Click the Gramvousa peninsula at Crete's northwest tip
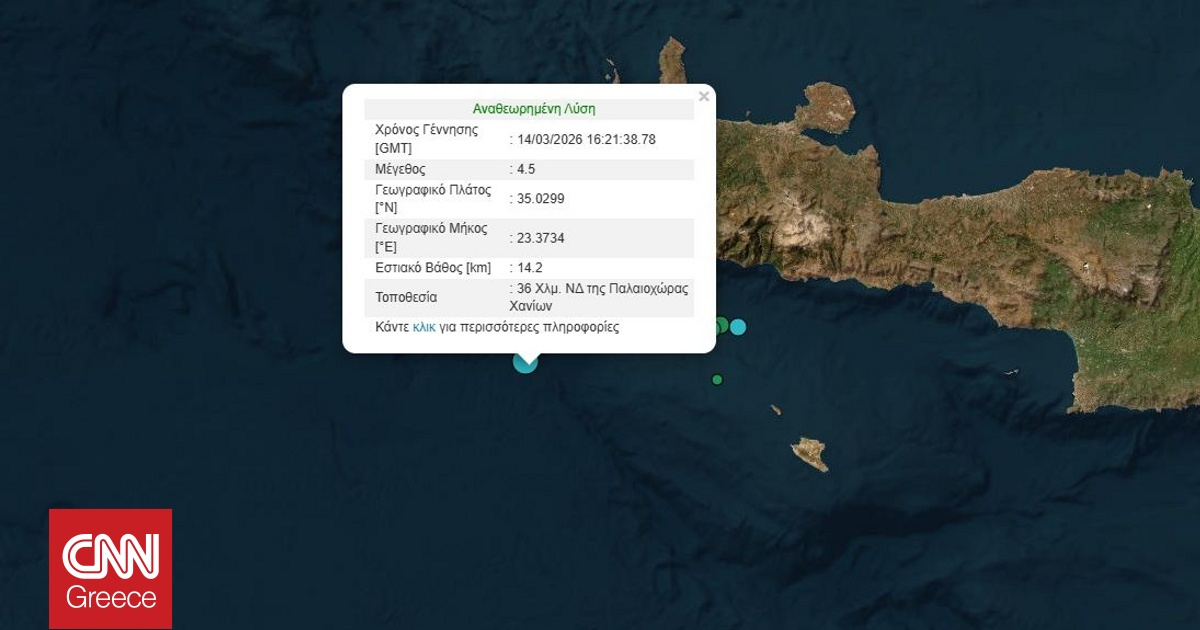Image resolution: width=1200 pixels, height=630 pixels. [674, 62]
